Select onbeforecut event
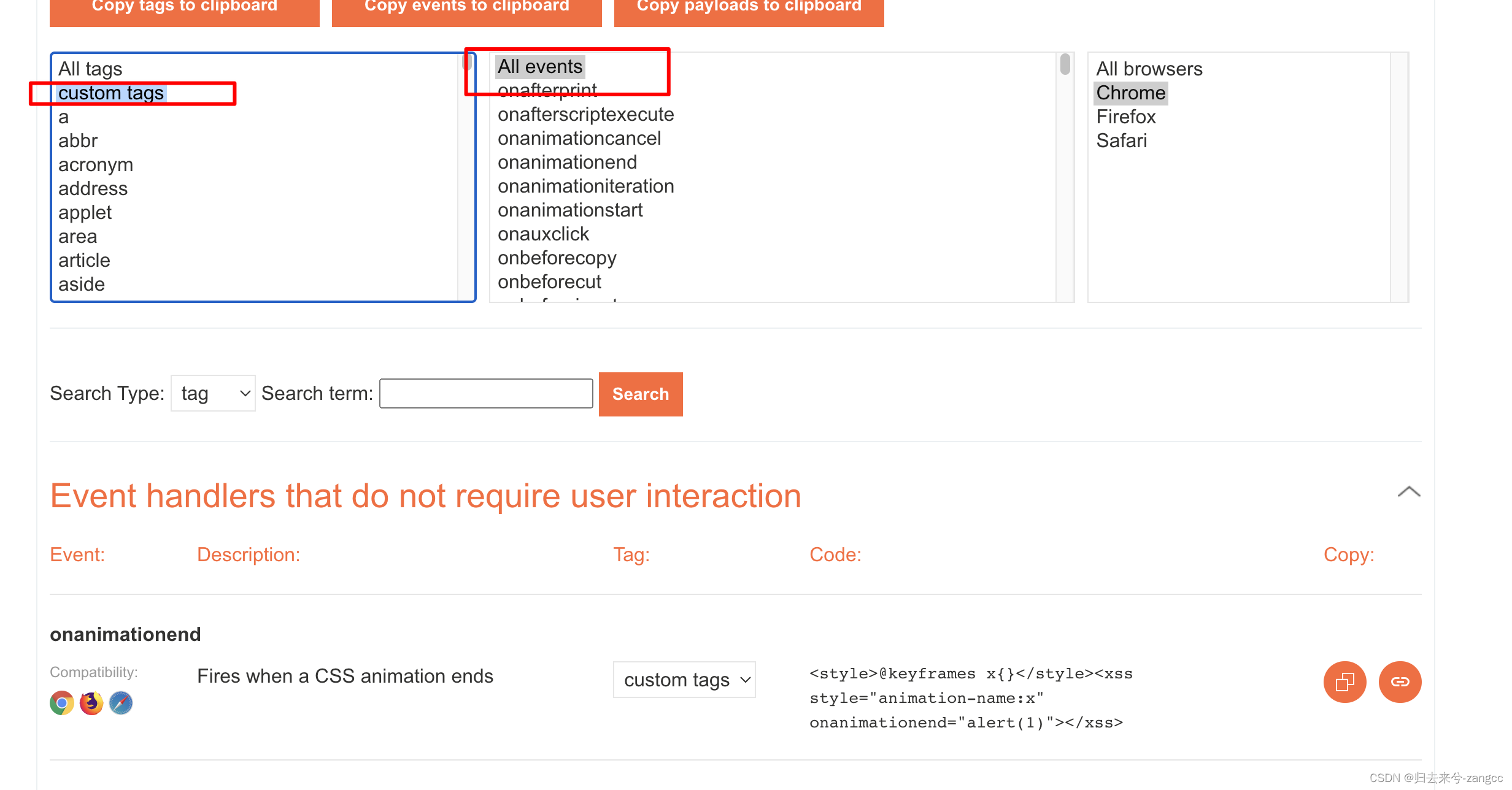Viewport: 1512px width, 790px height. click(x=550, y=282)
